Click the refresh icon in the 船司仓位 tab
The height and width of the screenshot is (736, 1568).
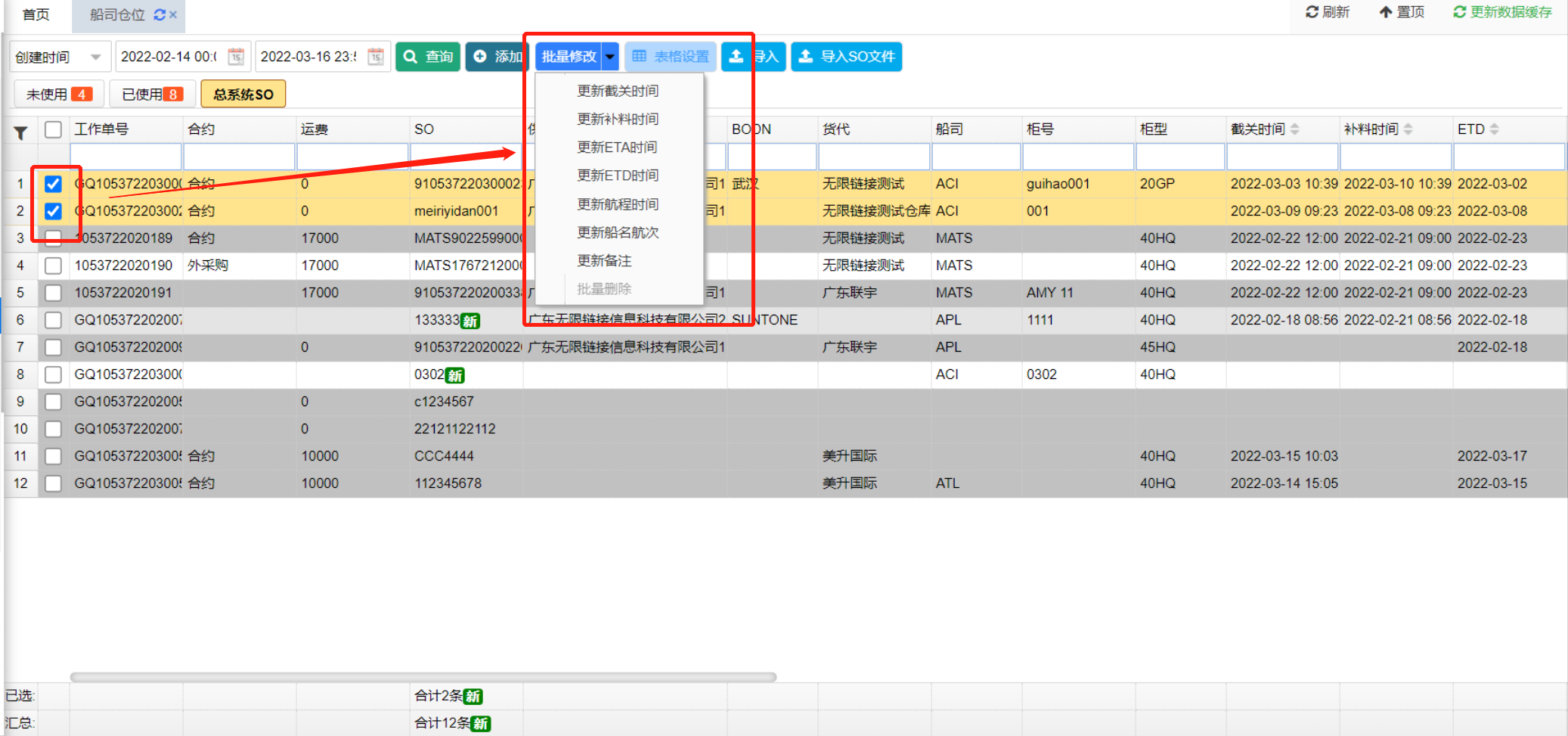point(160,14)
